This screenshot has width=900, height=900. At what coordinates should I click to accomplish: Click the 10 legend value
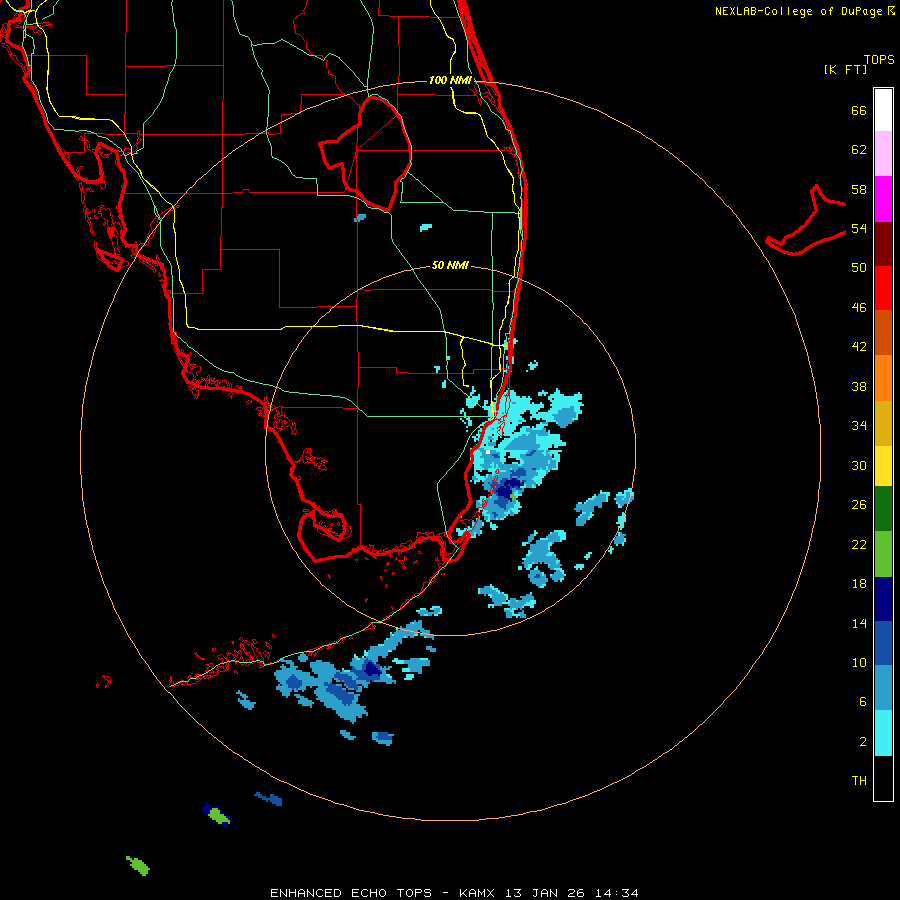click(859, 662)
